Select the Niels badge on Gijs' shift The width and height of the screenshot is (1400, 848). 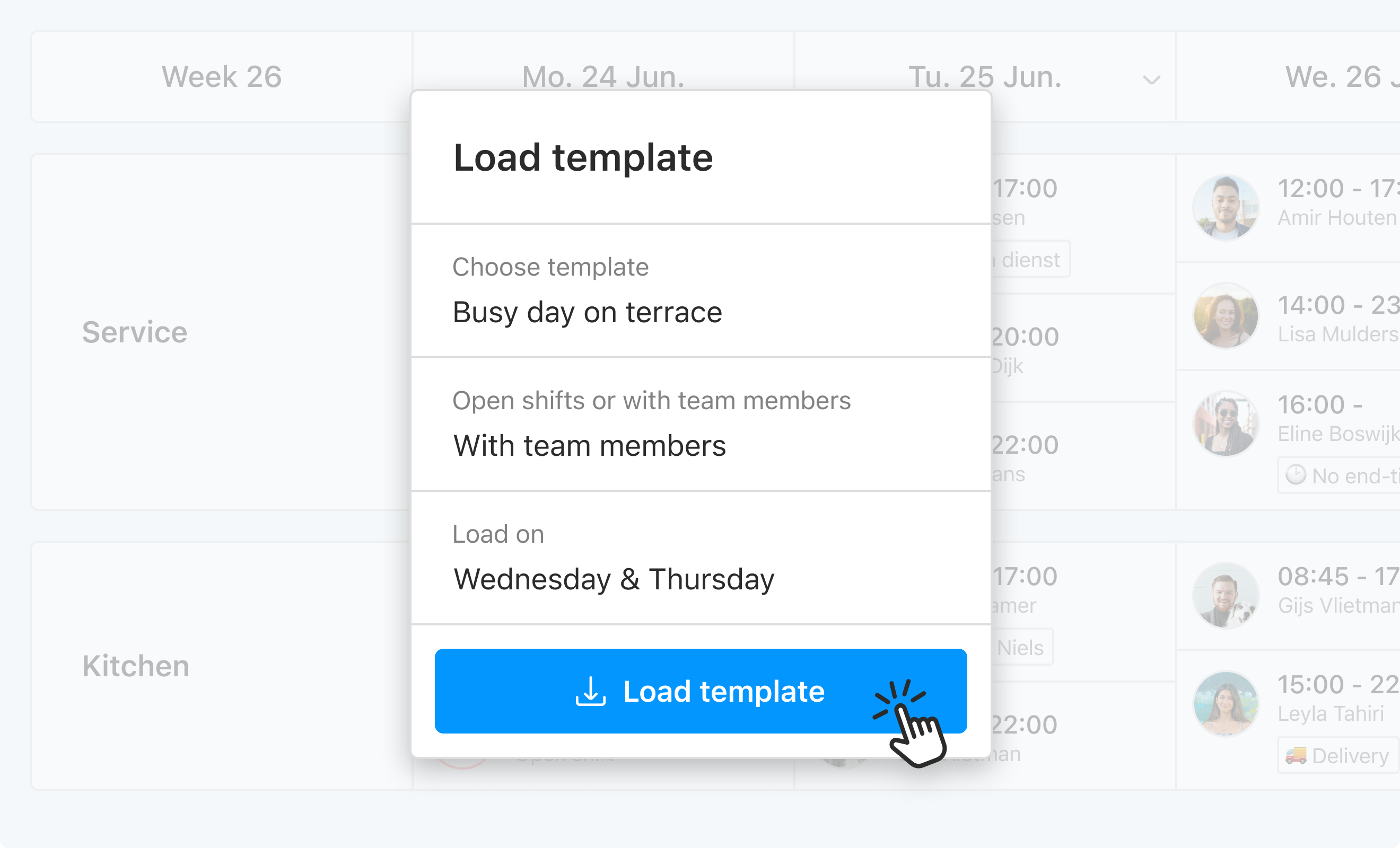pos(1020,647)
